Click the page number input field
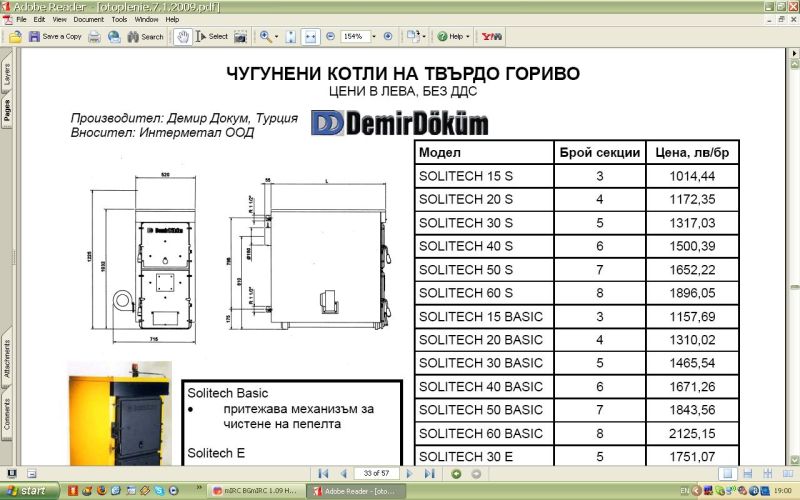Viewport: 800px width, 500px height. point(377,473)
